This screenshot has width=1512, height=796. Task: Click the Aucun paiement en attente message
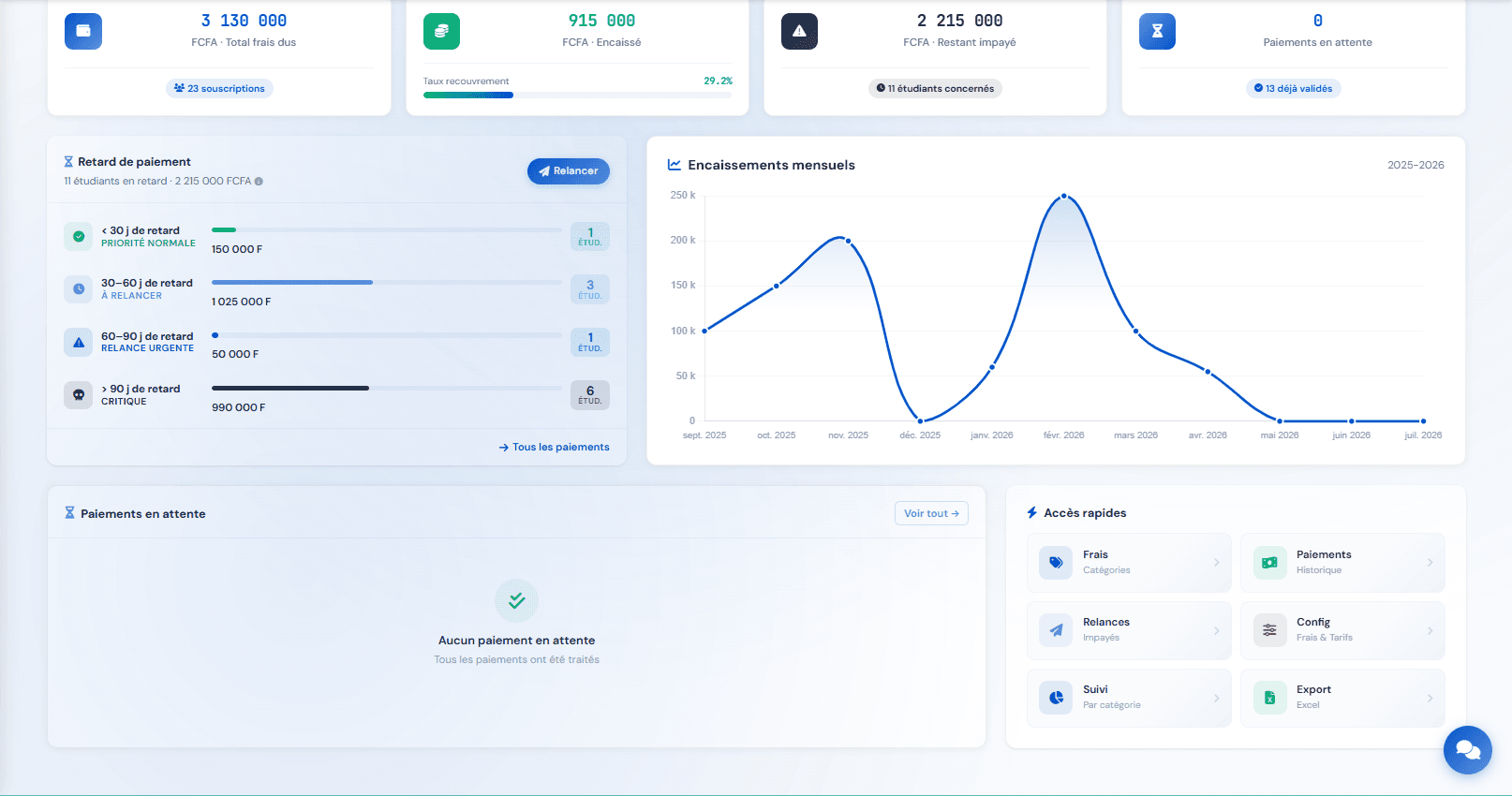pyautogui.click(x=517, y=641)
